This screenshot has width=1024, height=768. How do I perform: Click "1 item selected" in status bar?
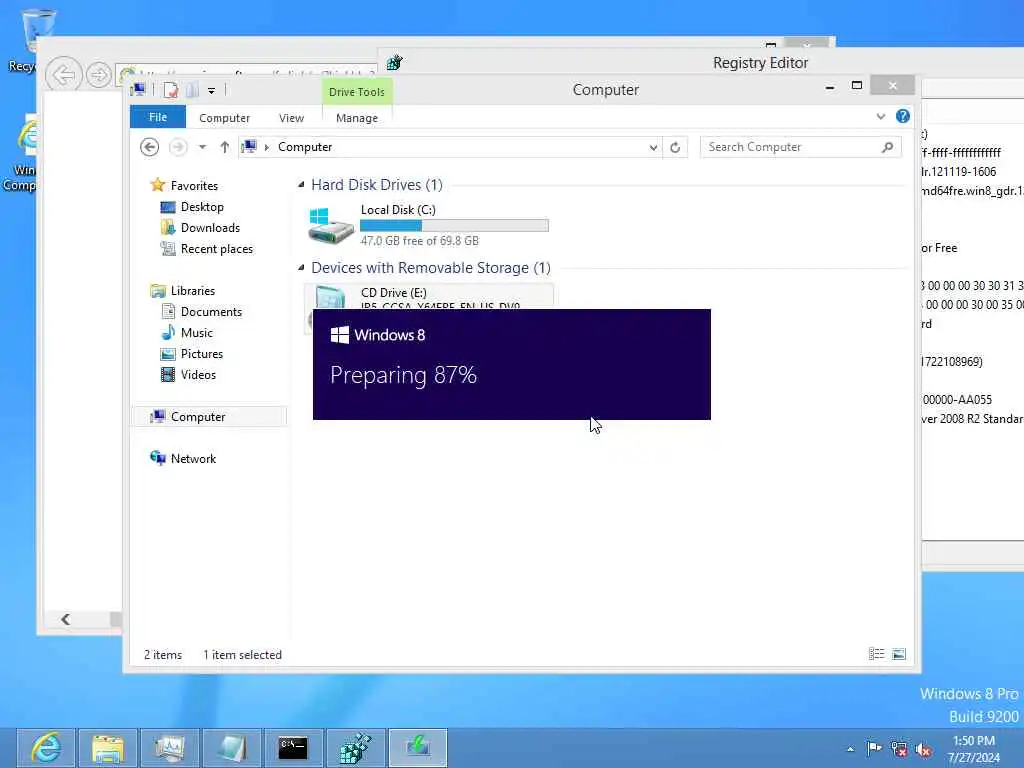[242, 655]
